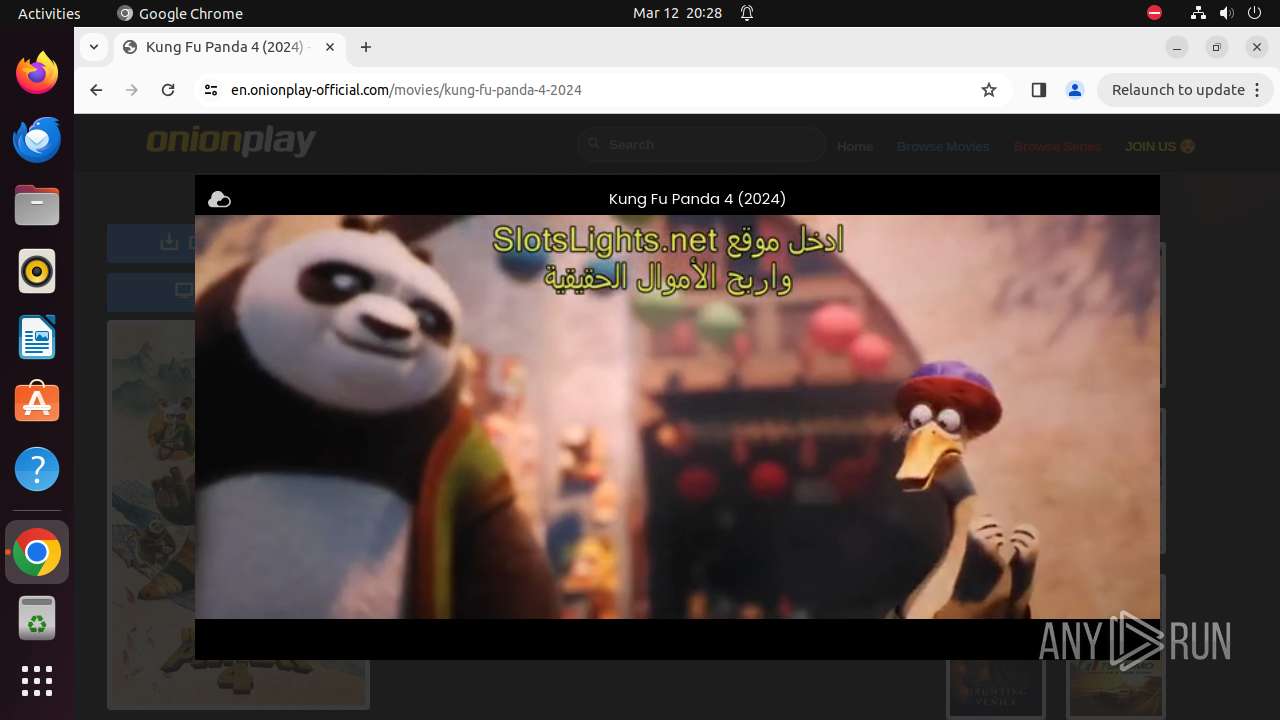The height and width of the screenshot is (720, 1280).
Task: Bookmark this page with the star
Action: [989, 90]
